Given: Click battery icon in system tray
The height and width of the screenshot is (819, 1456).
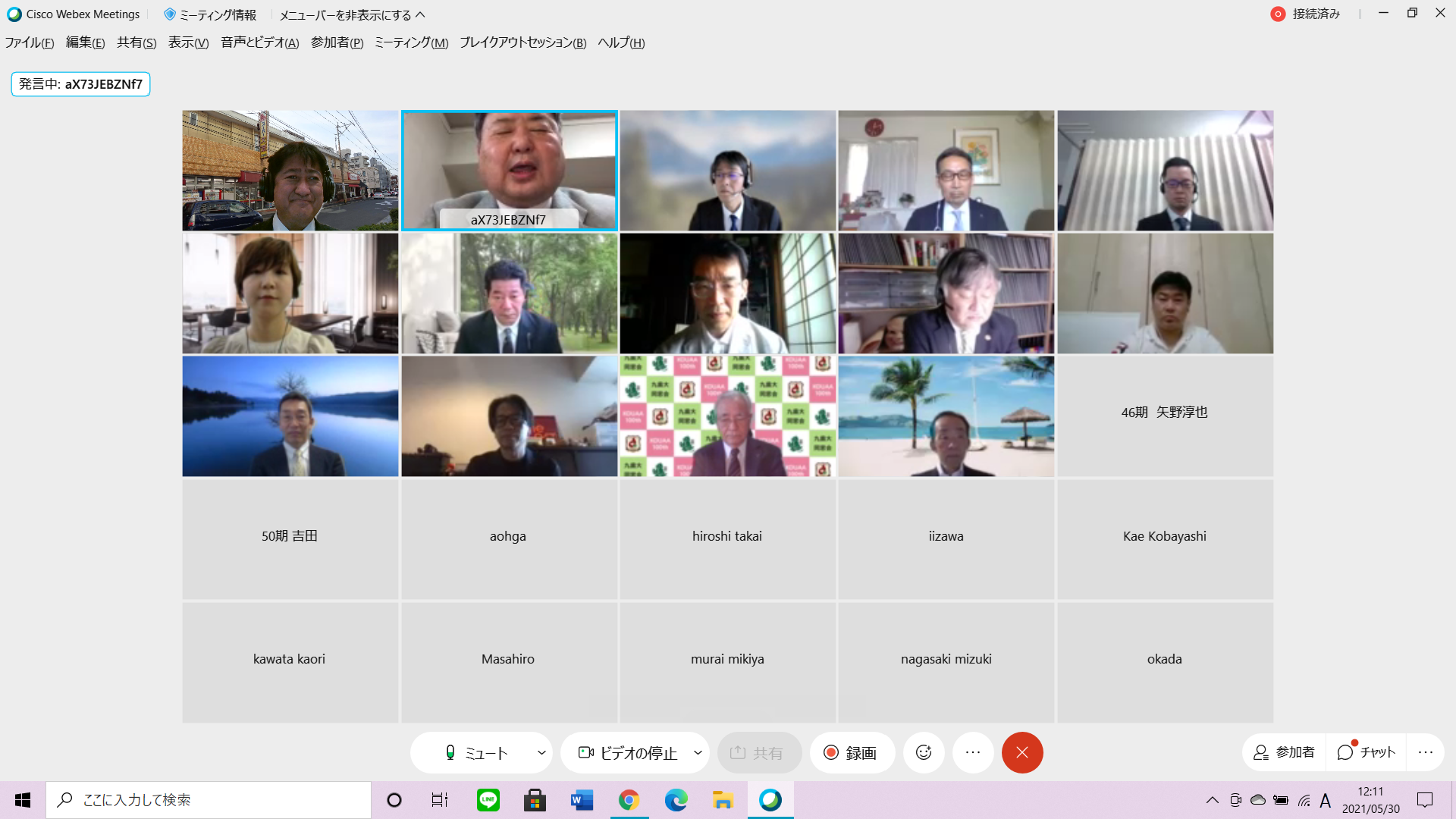Looking at the screenshot, I should click(x=1281, y=800).
